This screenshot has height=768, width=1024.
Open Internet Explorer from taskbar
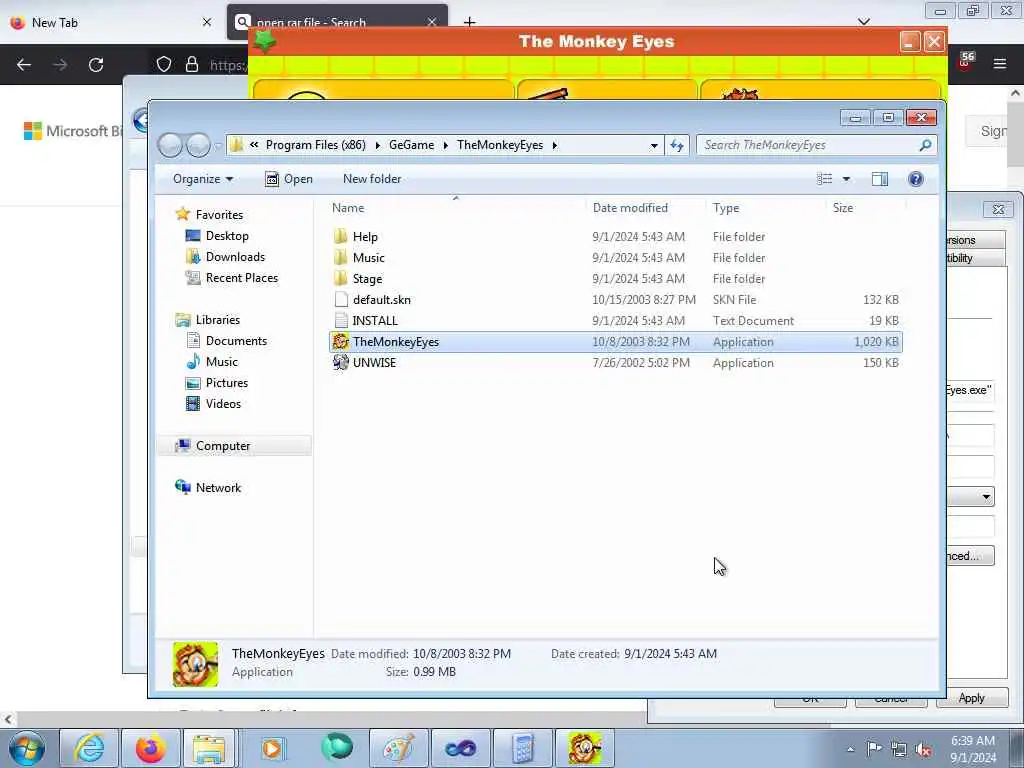[89, 748]
